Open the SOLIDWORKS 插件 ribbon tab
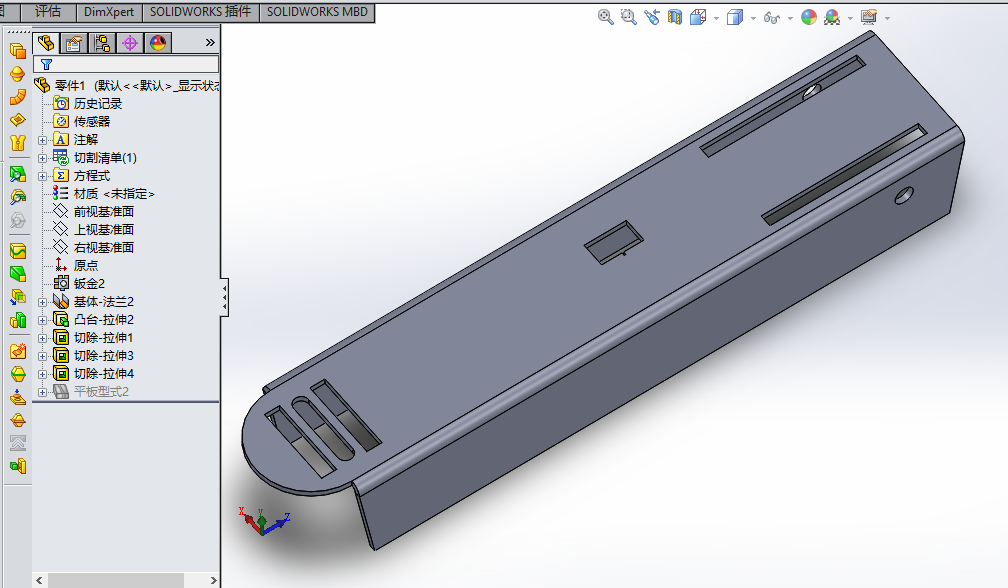This screenshot has height=588, width=1008. (201, 12)
